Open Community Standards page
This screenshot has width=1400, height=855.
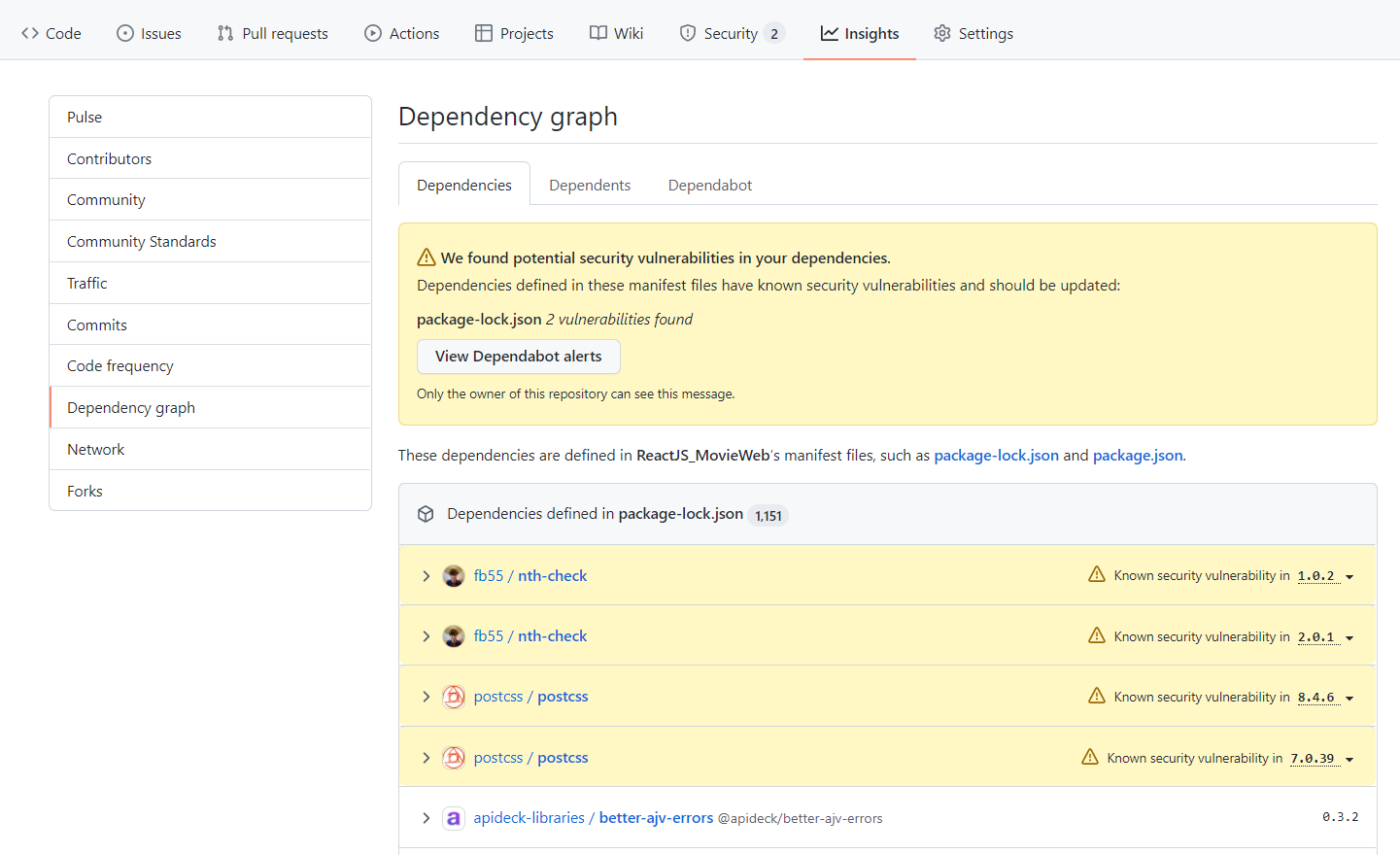click(210, 241)
